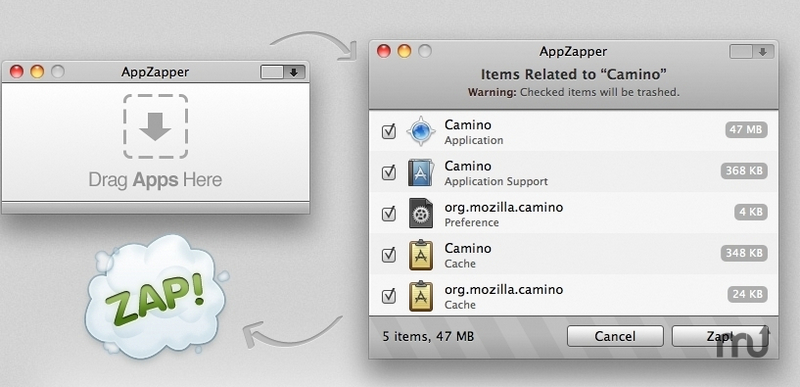Click the org.mozilla.camino preference gear icon
The width and height of the screenshot is (800, 387).
[421, 213]
